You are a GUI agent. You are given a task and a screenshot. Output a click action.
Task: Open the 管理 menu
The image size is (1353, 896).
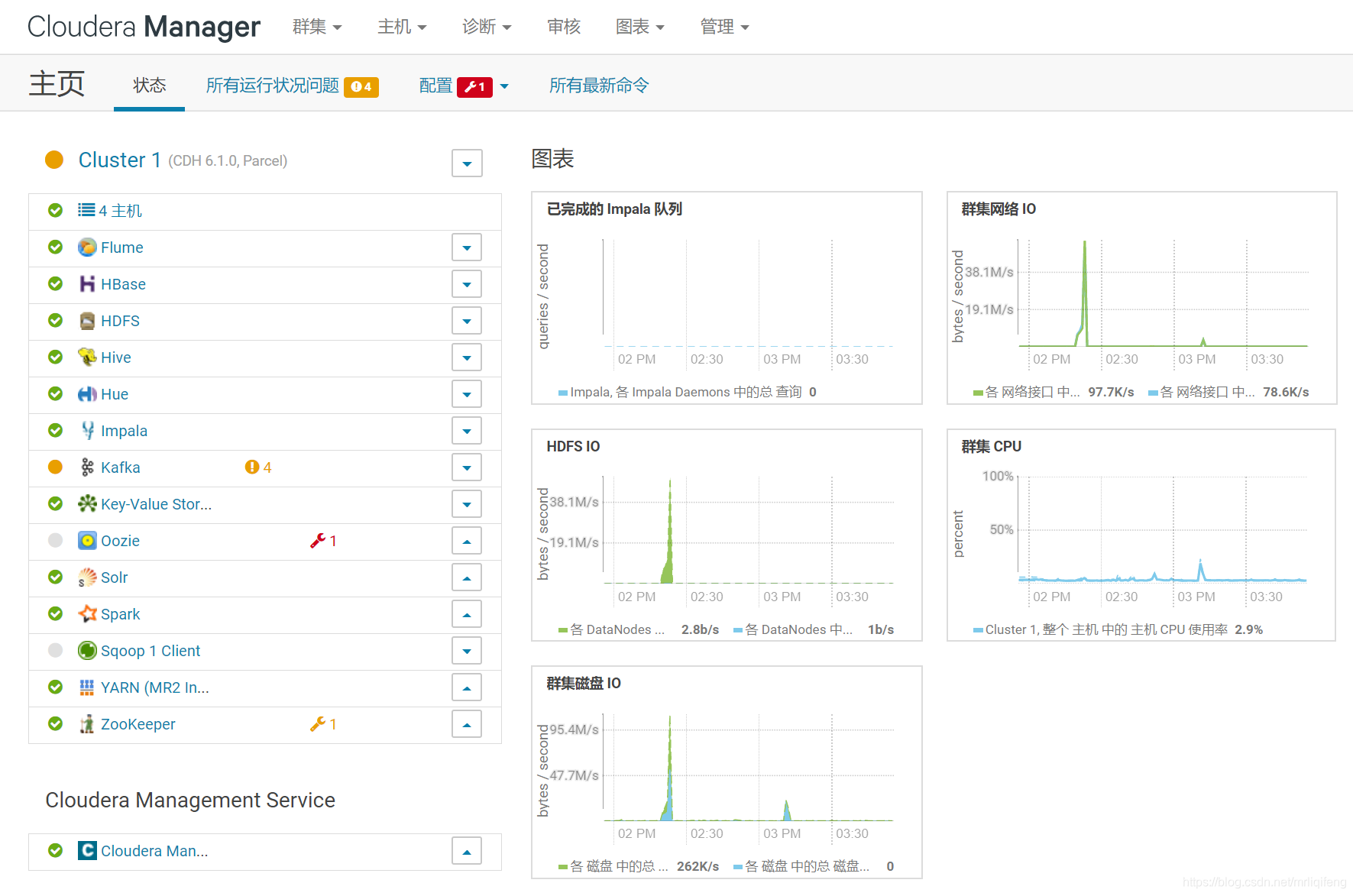click(x=725, y=27)
